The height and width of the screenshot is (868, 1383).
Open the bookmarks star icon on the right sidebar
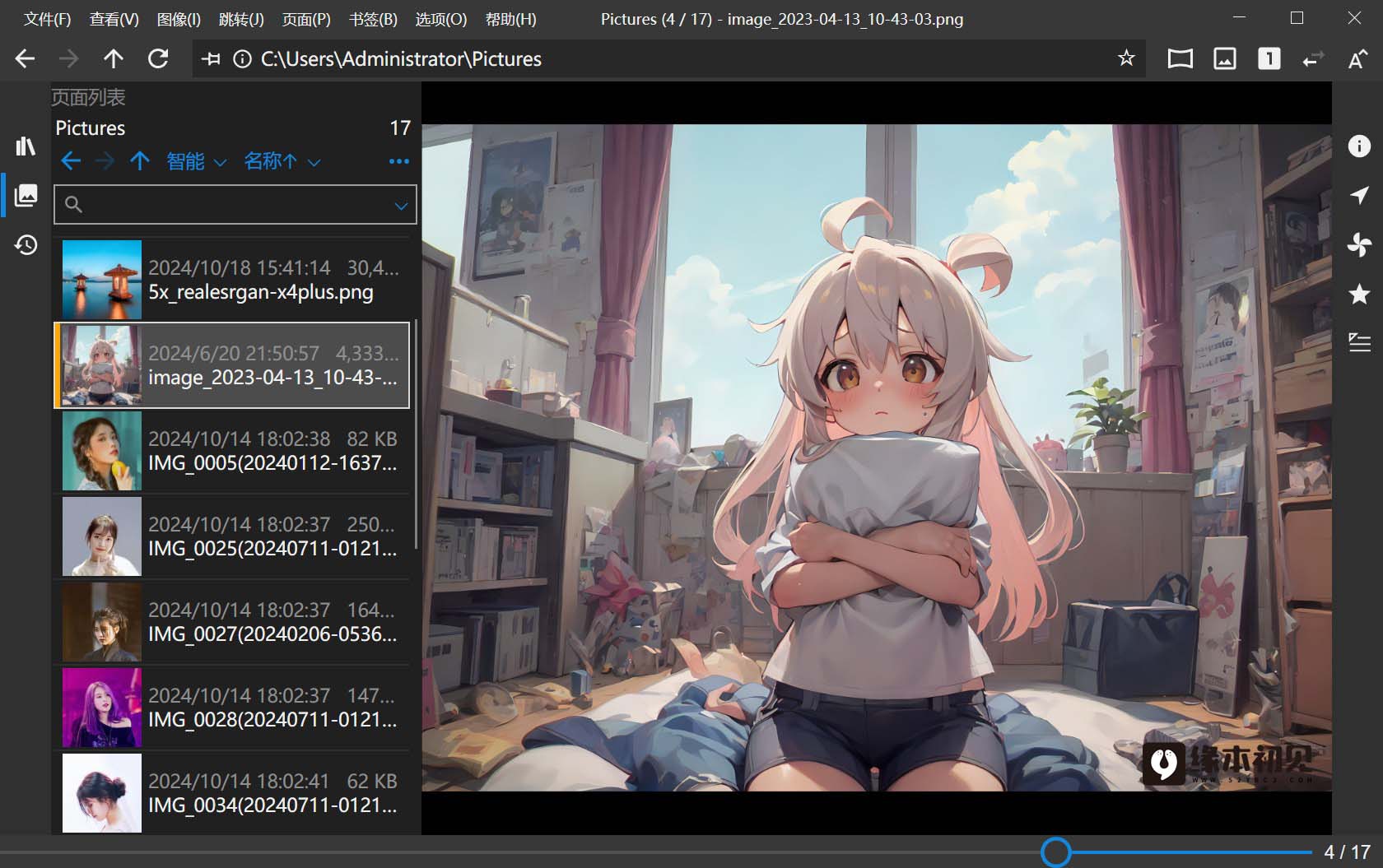pyautogui.click(x=1359, y=294)
